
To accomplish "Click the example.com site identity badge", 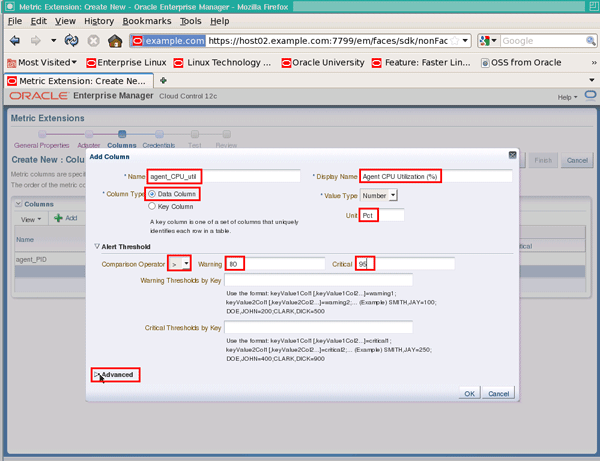I will 169,41.
